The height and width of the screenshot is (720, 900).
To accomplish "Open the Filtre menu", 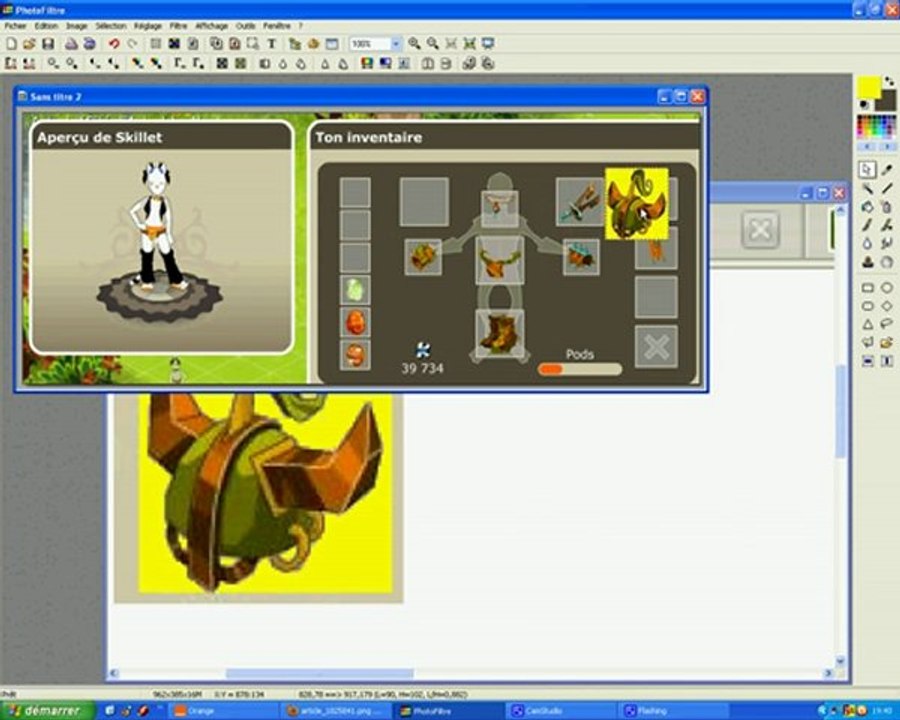I will coord(178,26).
